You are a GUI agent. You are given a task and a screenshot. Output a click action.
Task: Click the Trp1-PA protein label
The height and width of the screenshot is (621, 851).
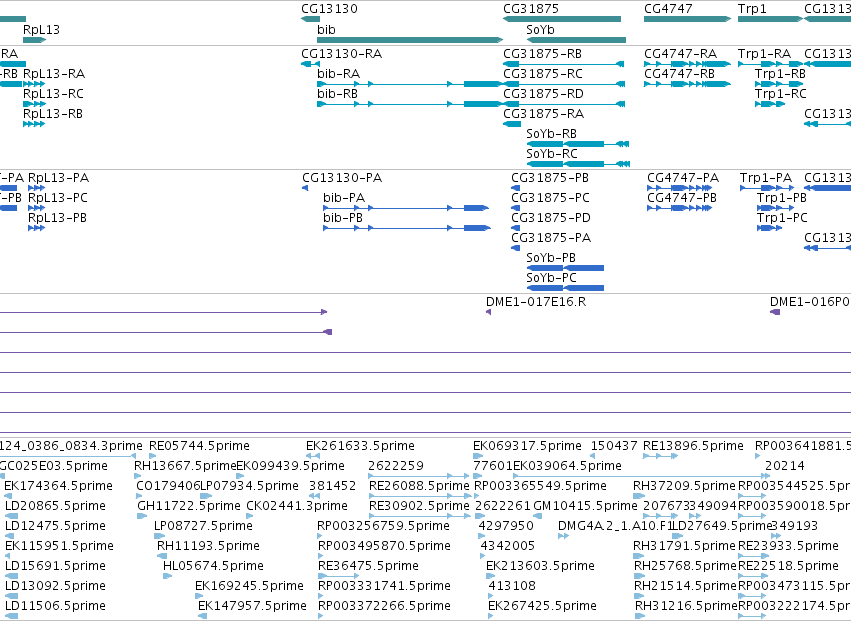click(x=766, y=178)
